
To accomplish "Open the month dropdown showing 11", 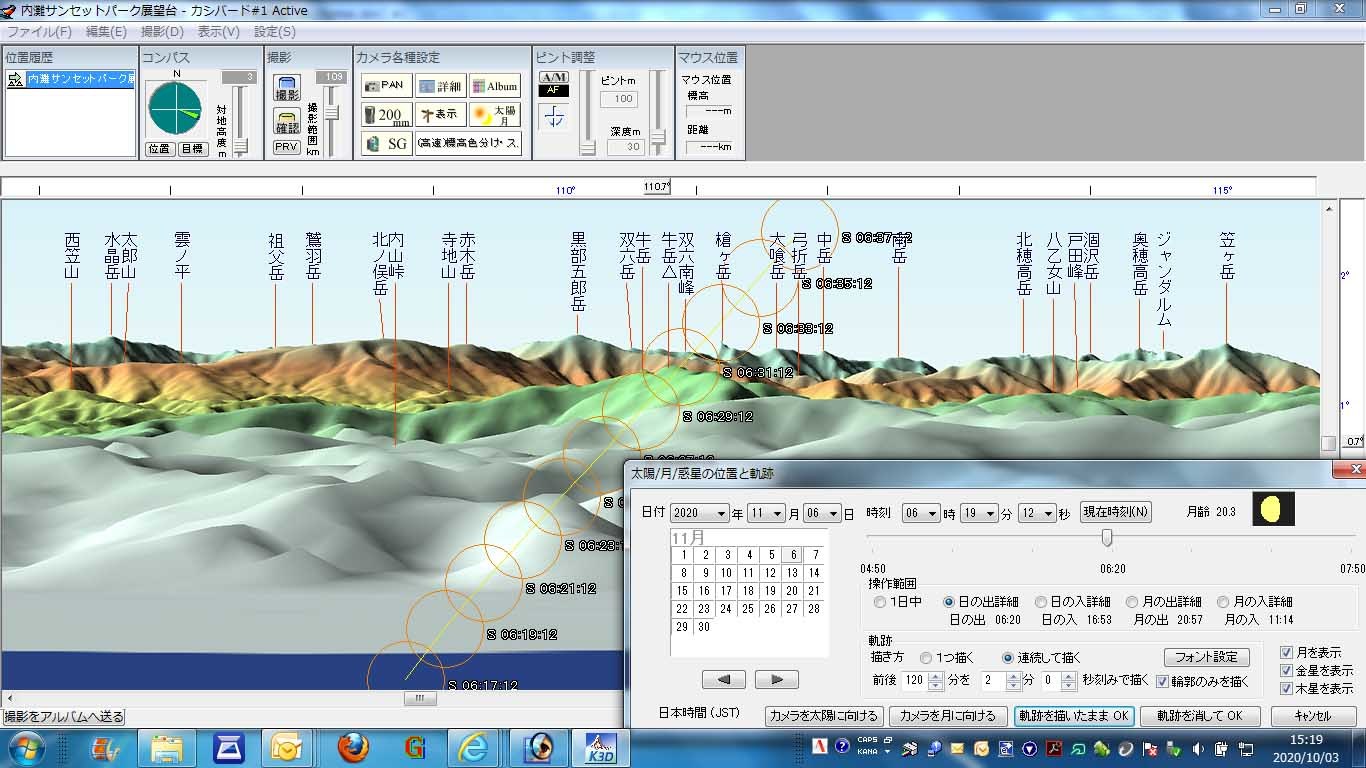I will (x=767, y=513).
